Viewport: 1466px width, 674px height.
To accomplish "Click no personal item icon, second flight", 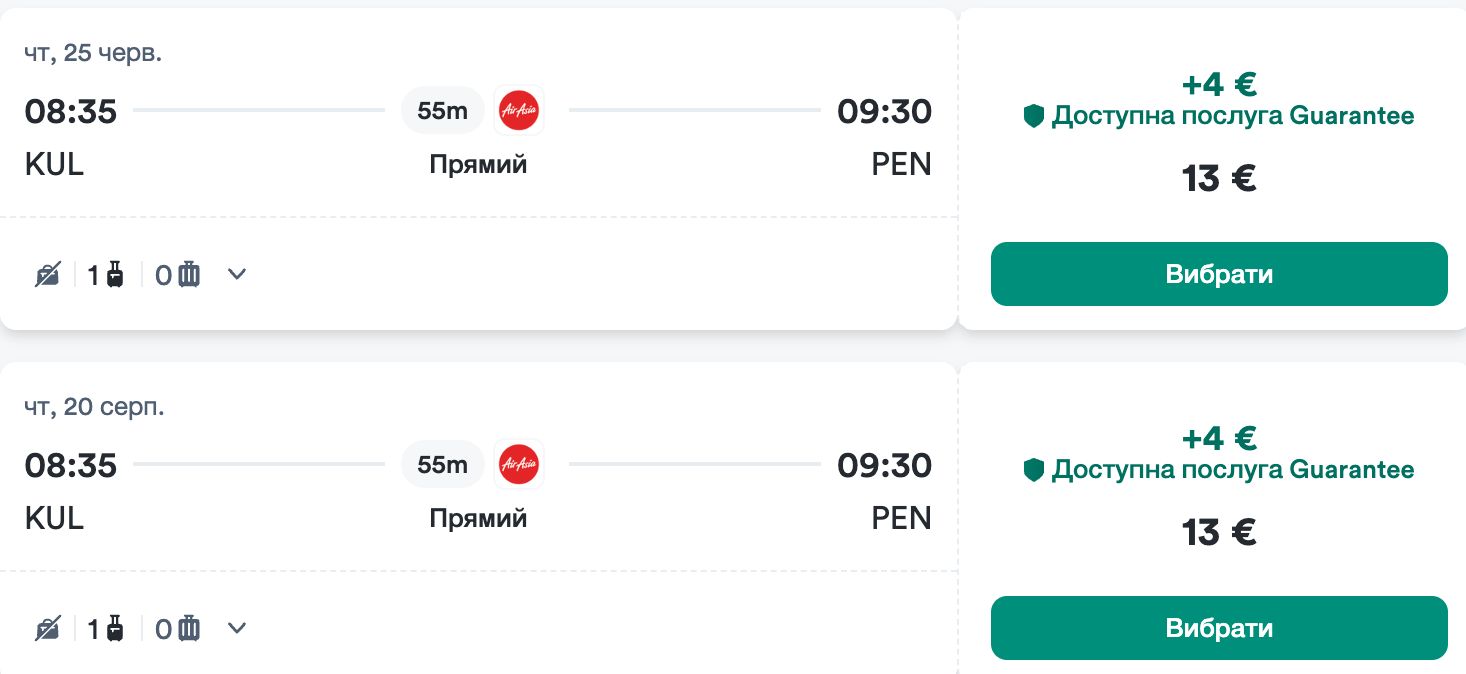I will (x=48, y=628).
